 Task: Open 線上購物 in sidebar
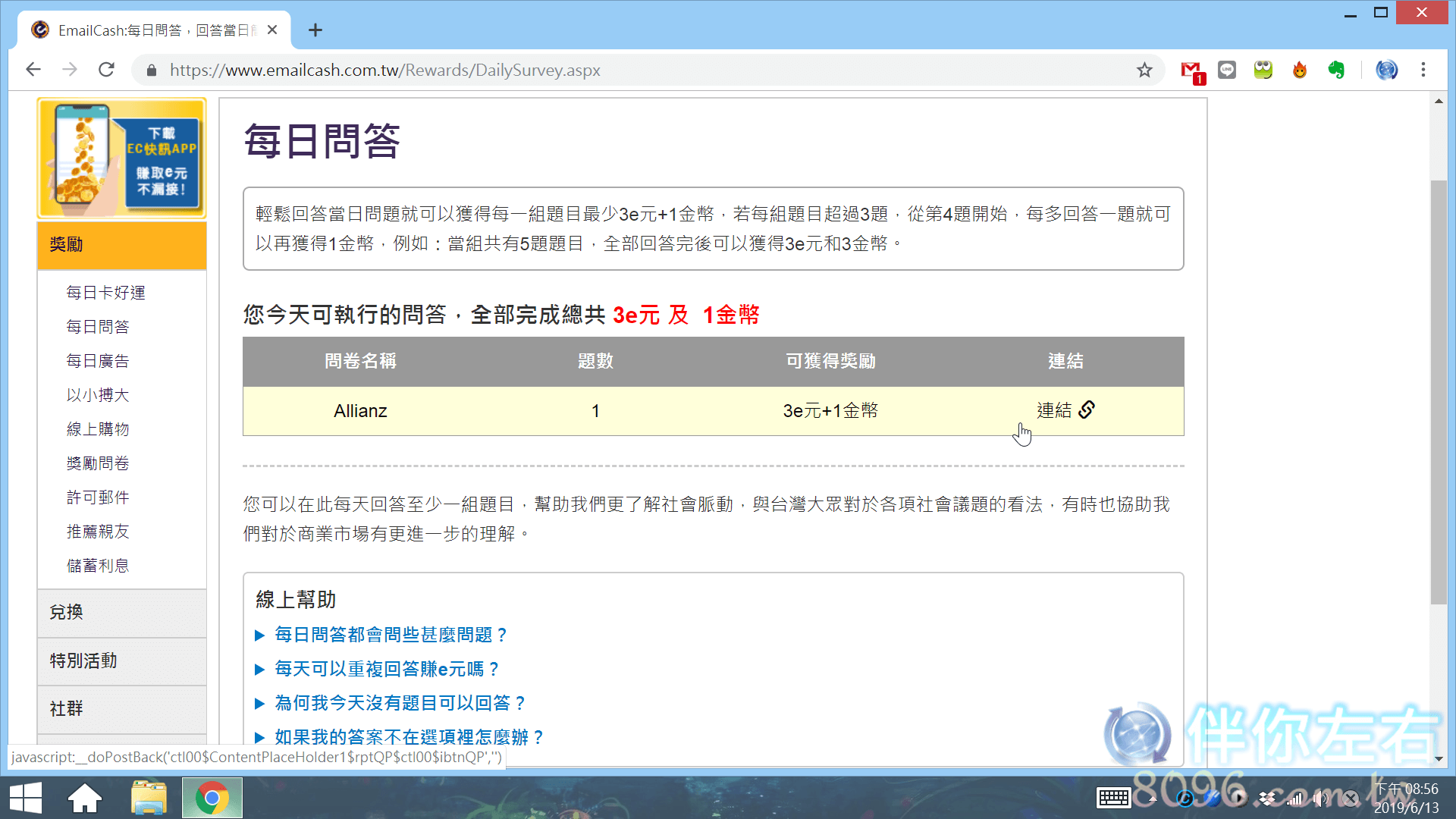98,429
